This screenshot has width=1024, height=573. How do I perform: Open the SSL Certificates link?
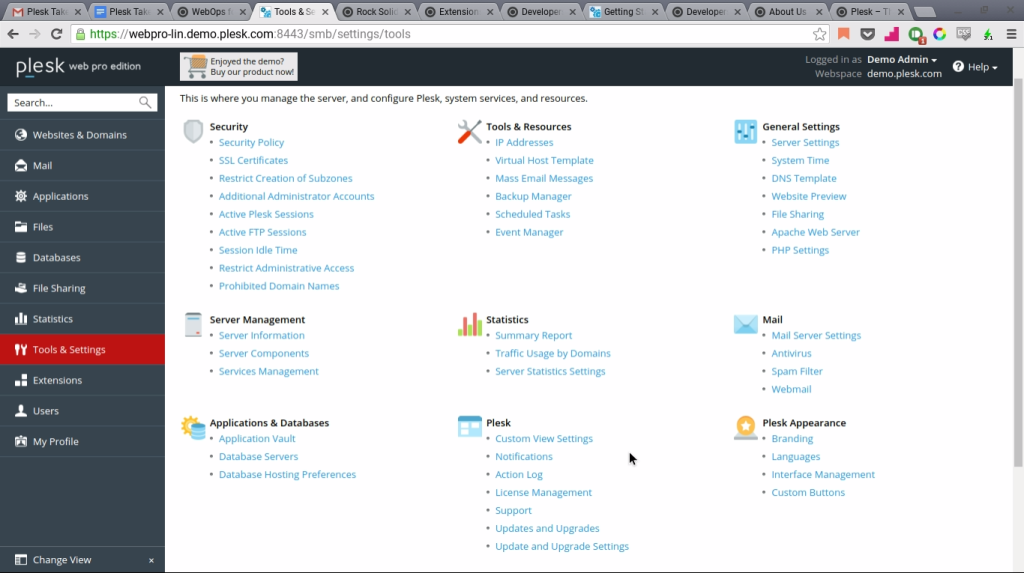click(x=253, y=160)
